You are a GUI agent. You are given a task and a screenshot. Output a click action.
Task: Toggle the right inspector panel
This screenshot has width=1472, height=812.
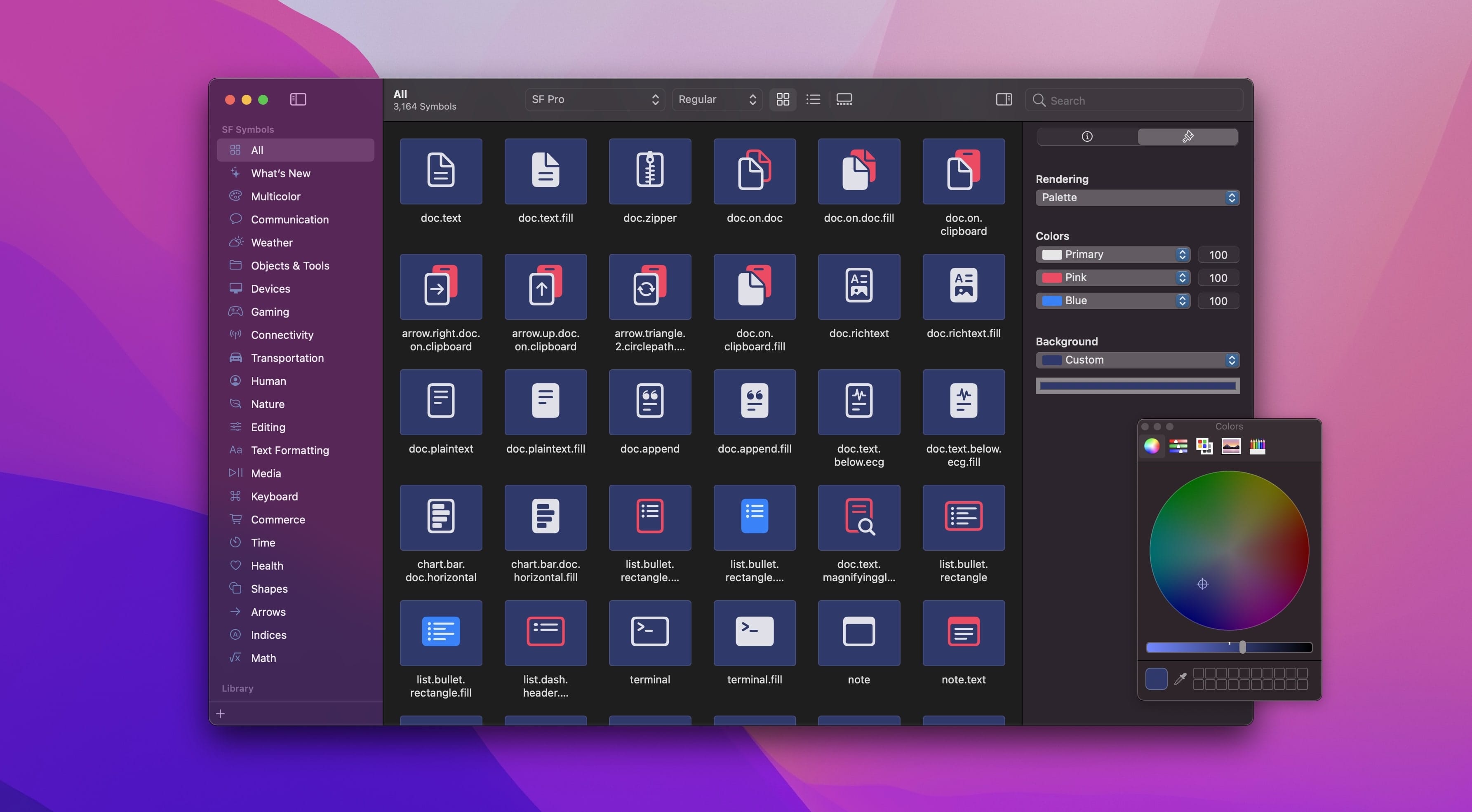pos(1004,99)
